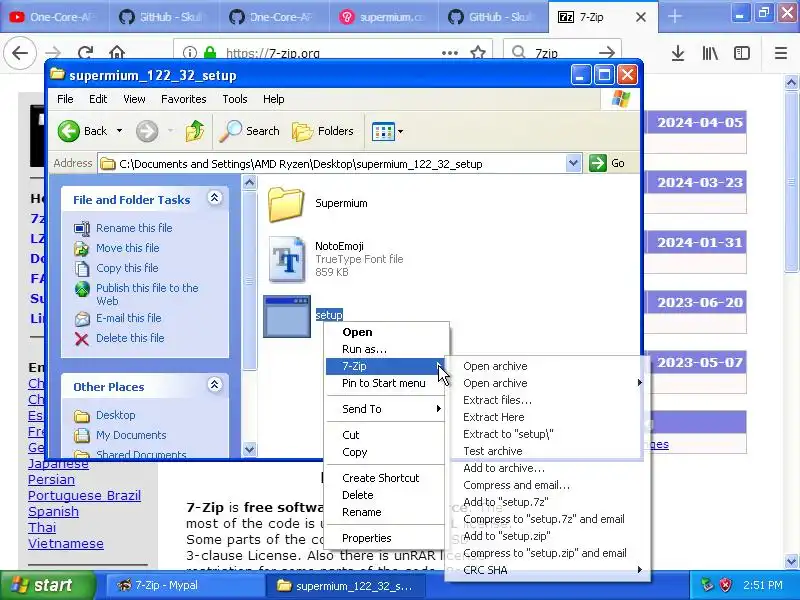Select the Supermium folder icon

pos(286,204)
